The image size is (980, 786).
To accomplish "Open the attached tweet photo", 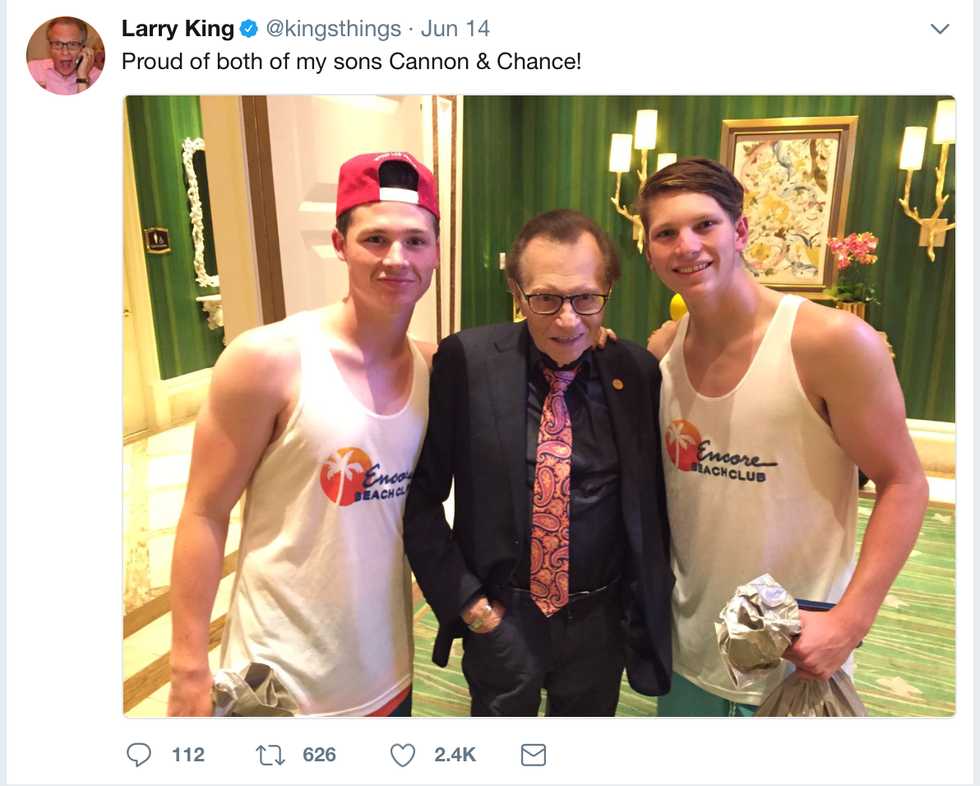I will click(x=540, y=406).
